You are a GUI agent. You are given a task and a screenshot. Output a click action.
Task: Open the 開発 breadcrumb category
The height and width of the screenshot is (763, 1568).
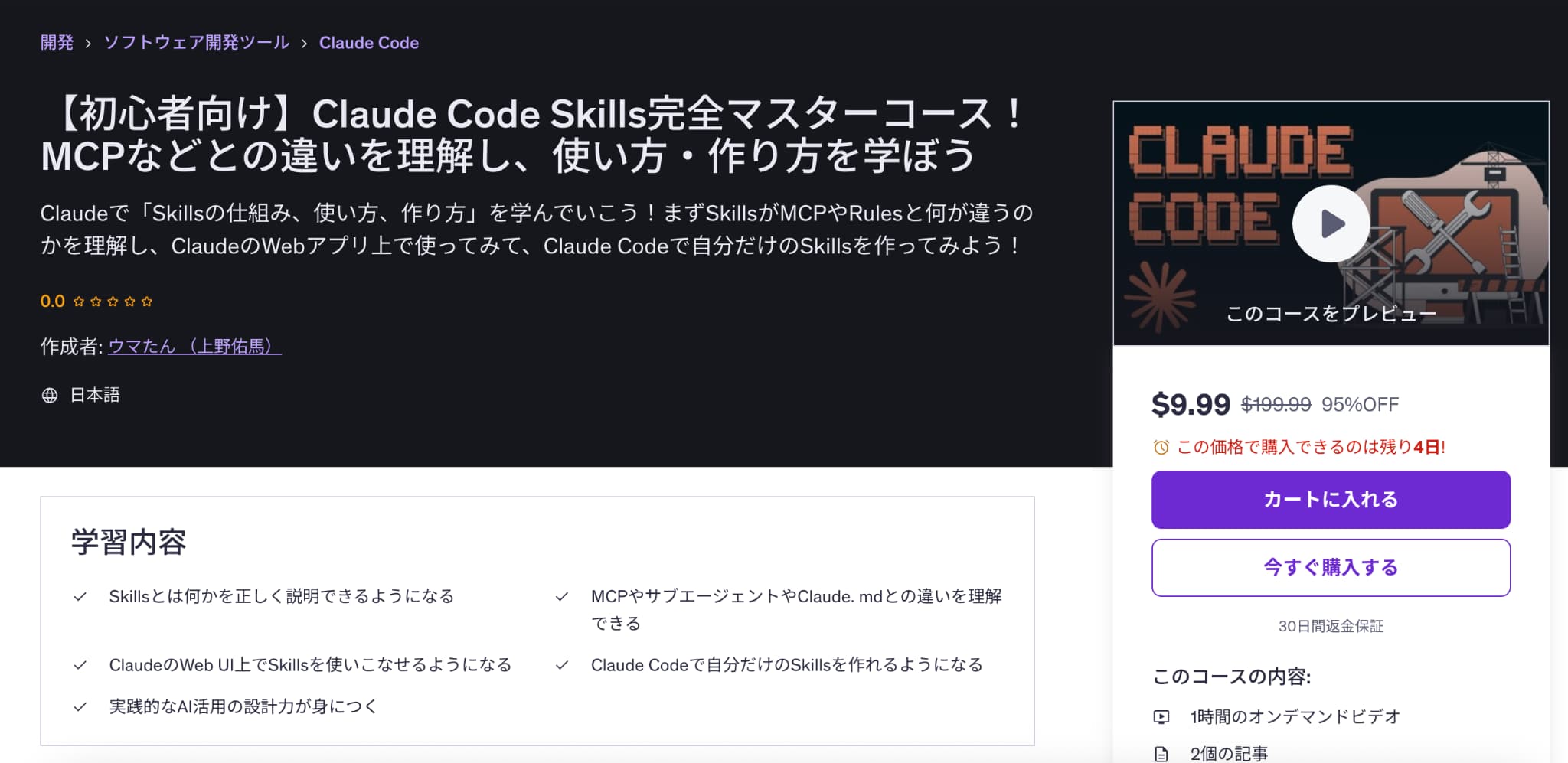(57, 43)
